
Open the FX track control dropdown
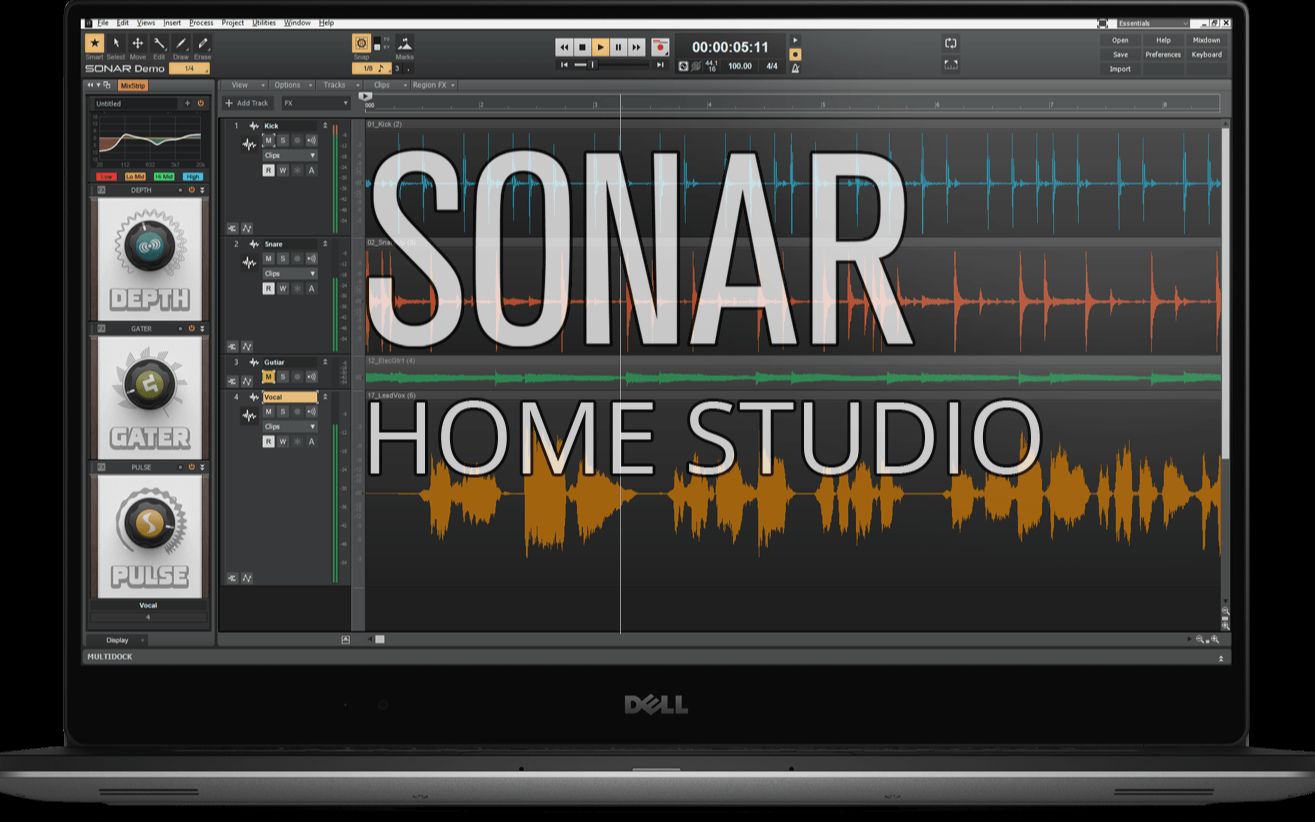(315, 103)
